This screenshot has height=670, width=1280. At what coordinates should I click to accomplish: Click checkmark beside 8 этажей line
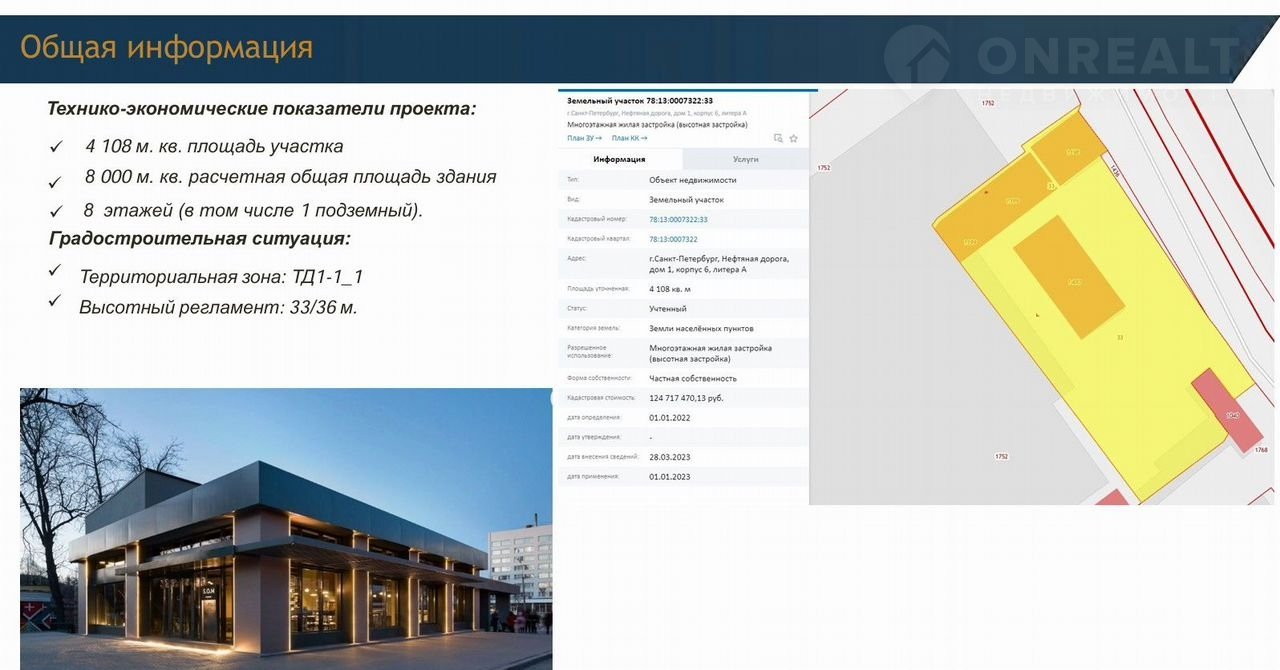[56, 212]
